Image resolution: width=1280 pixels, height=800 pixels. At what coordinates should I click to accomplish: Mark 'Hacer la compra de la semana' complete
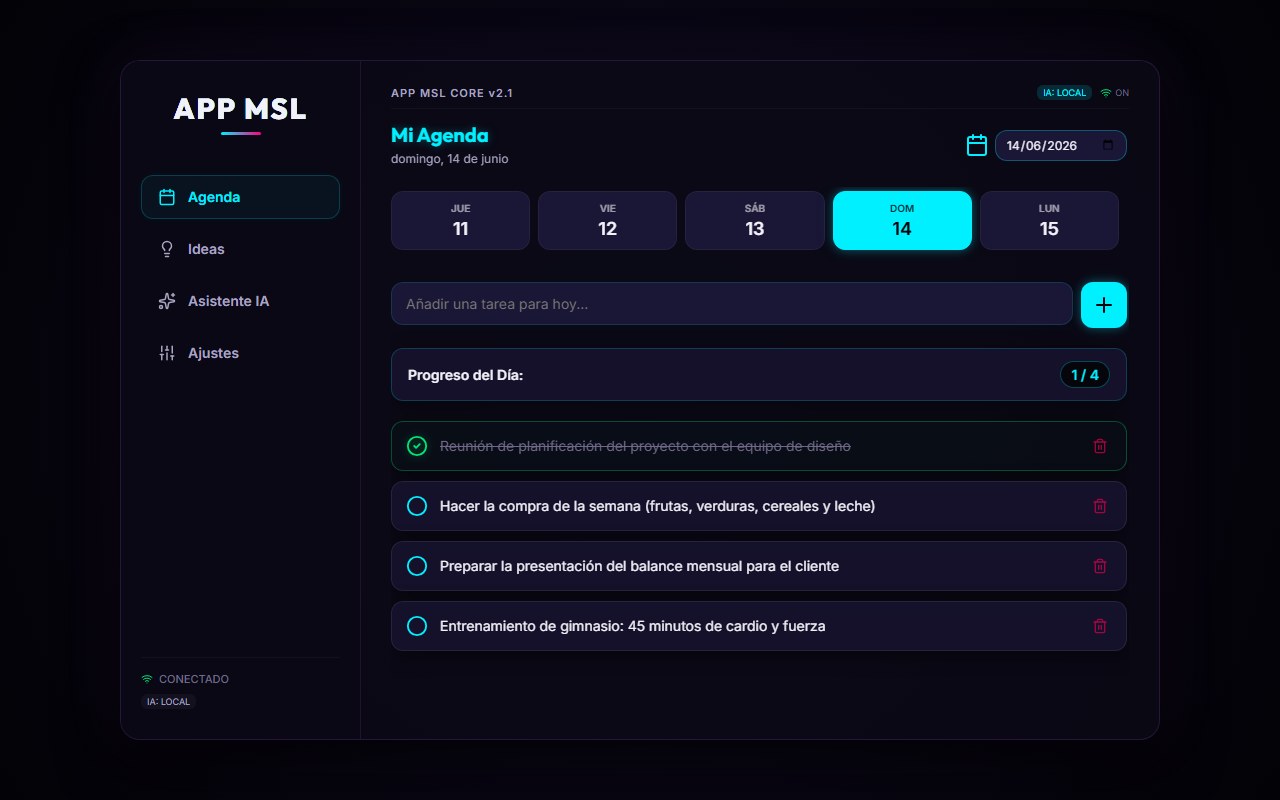417,506
